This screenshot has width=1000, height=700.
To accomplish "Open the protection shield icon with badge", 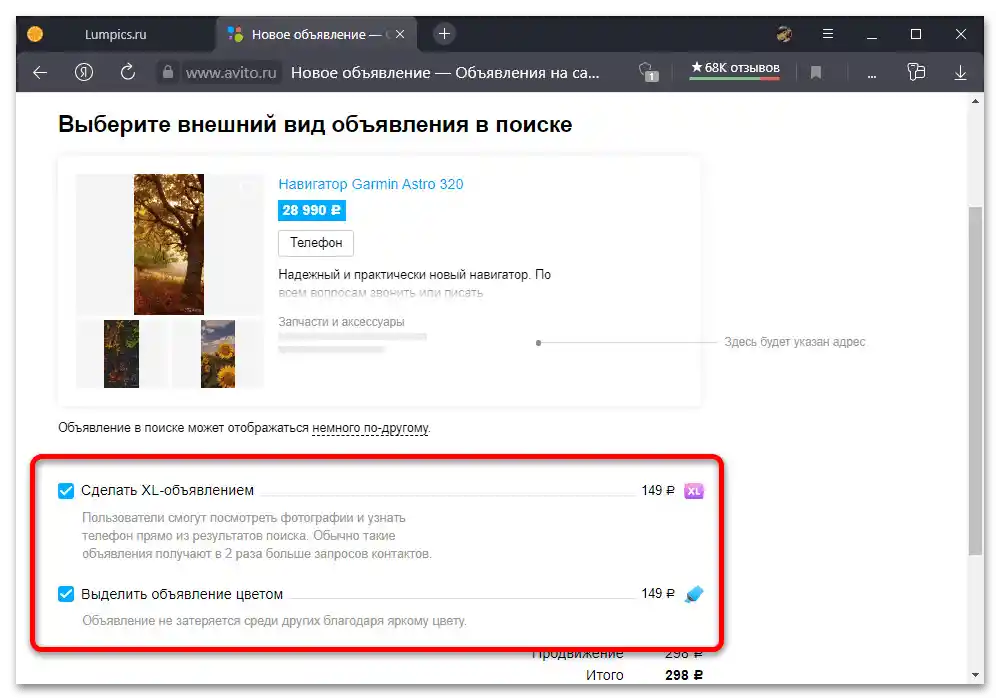I will point(649,72).
